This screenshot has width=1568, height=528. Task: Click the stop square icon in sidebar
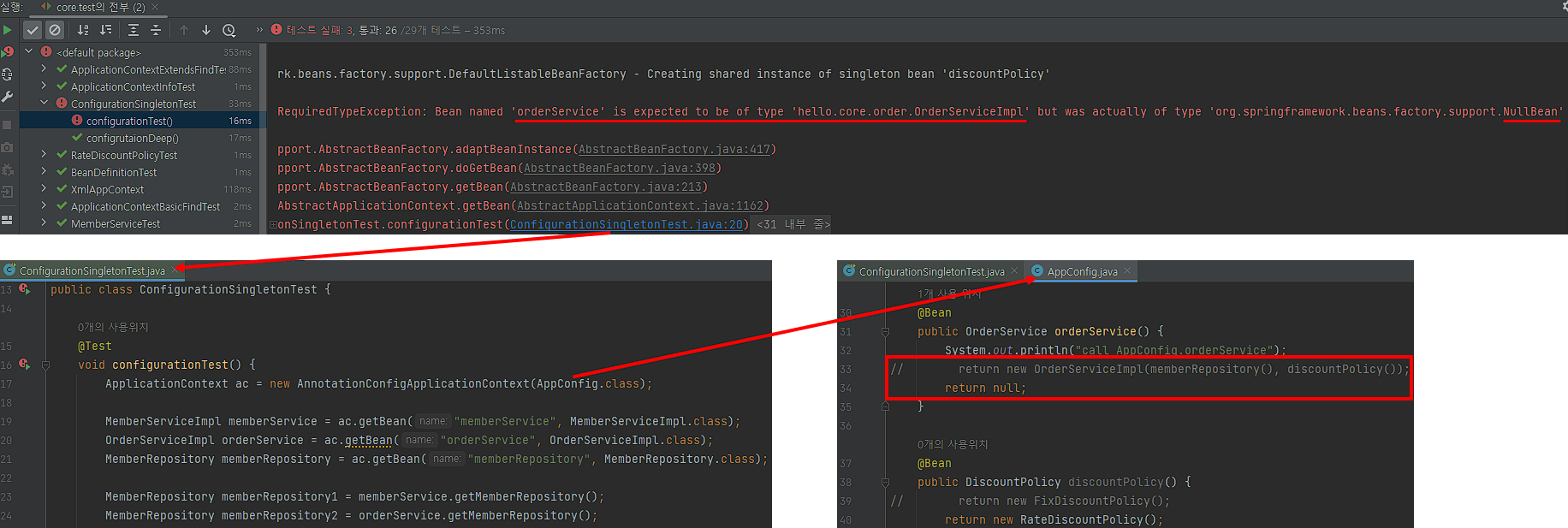pos(8,125)
